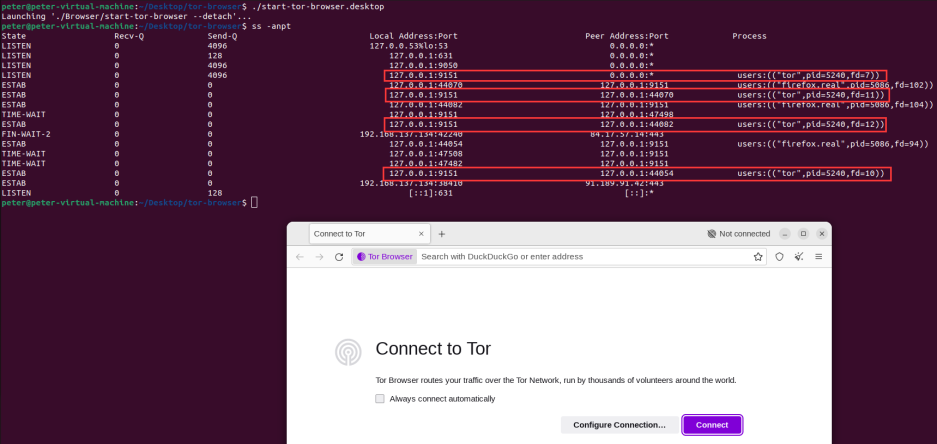Image resolution: width=937 pixels, height=444 pixels.
Task: Open the security level shield icon
Action: coord(779,257)
